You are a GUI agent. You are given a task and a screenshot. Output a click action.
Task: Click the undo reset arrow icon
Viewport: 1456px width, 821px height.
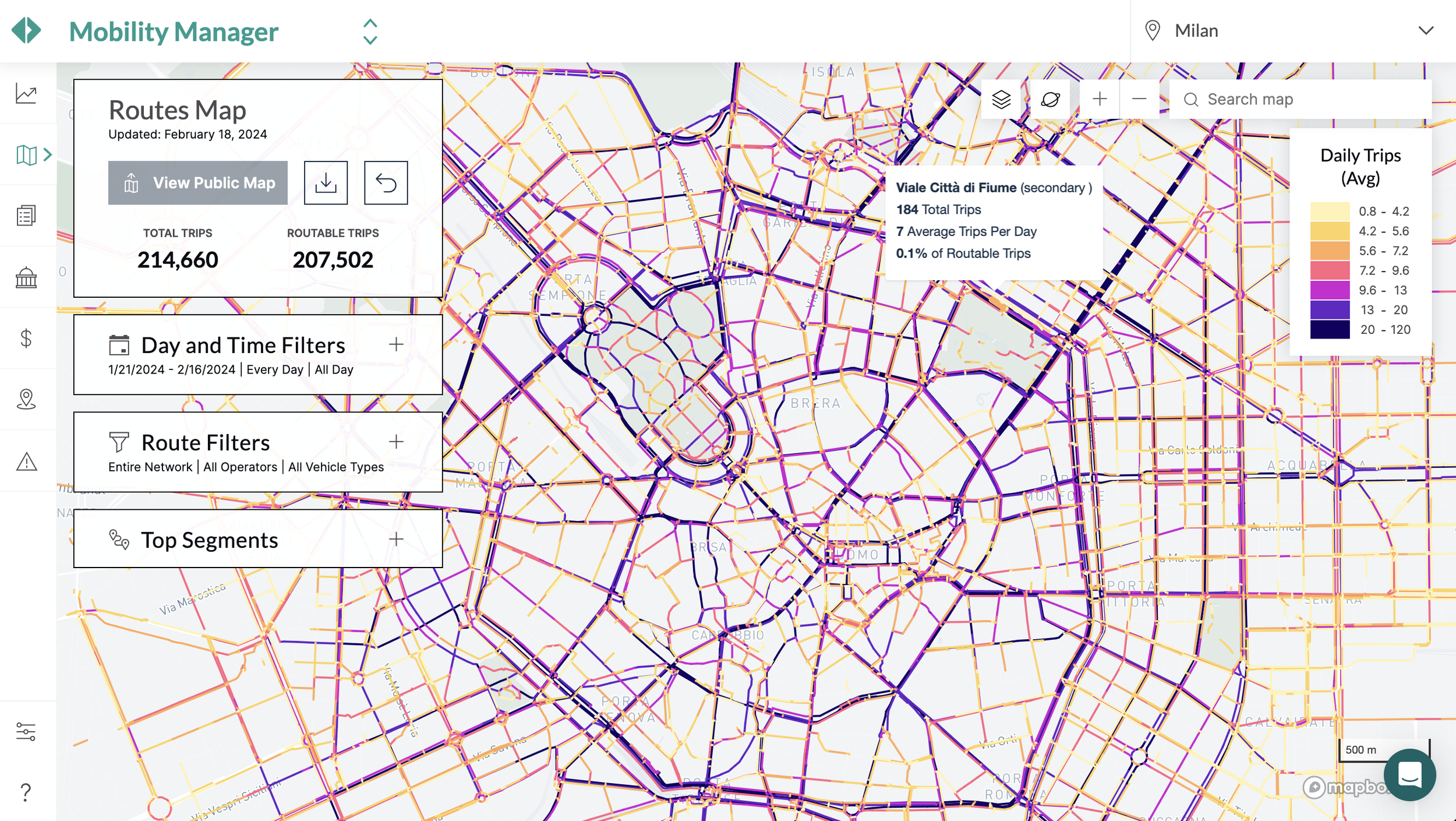pos(386,183)
